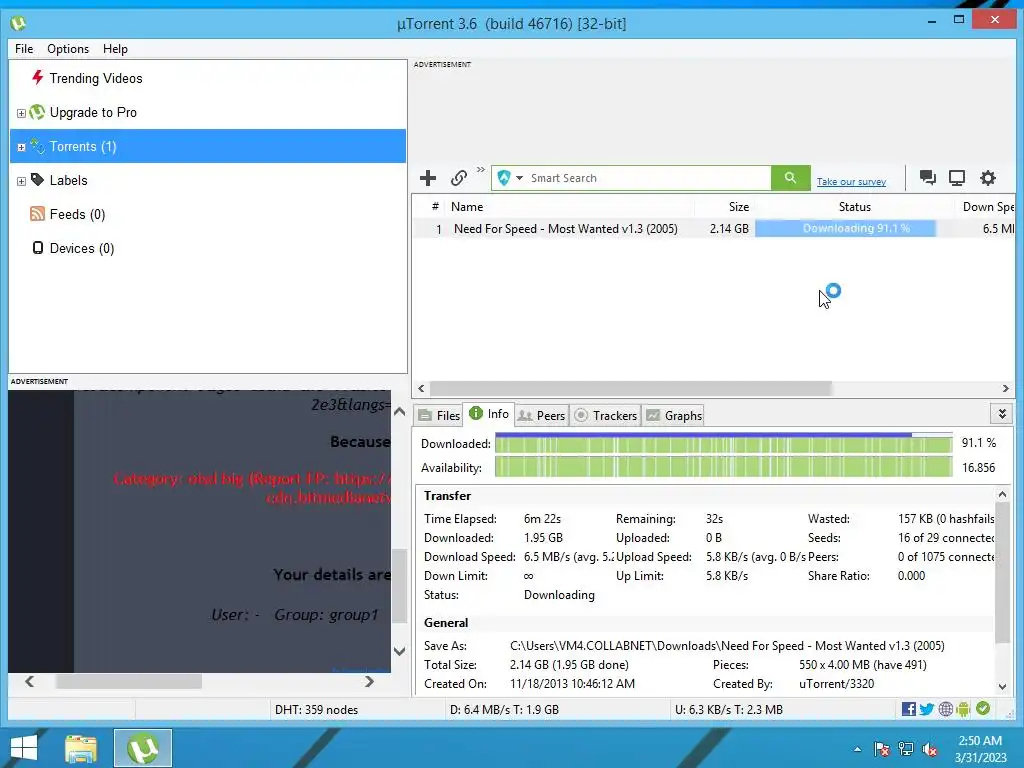Click the muted volume tray icon

(930, 750)
